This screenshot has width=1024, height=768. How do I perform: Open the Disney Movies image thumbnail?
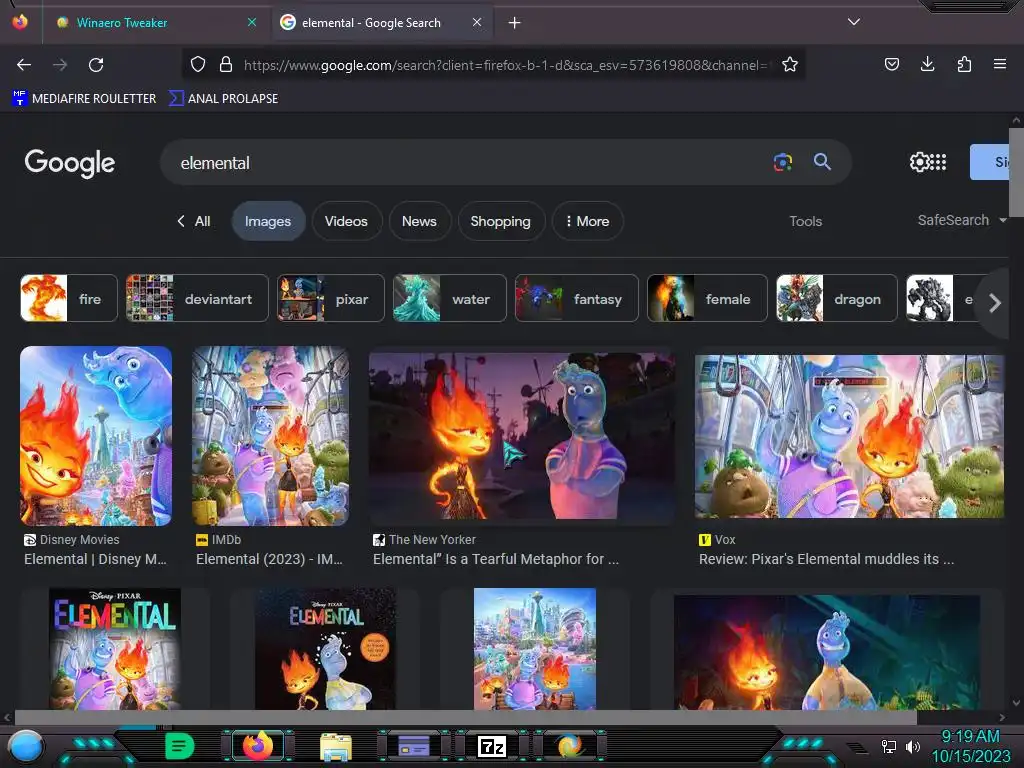(96, 436)
